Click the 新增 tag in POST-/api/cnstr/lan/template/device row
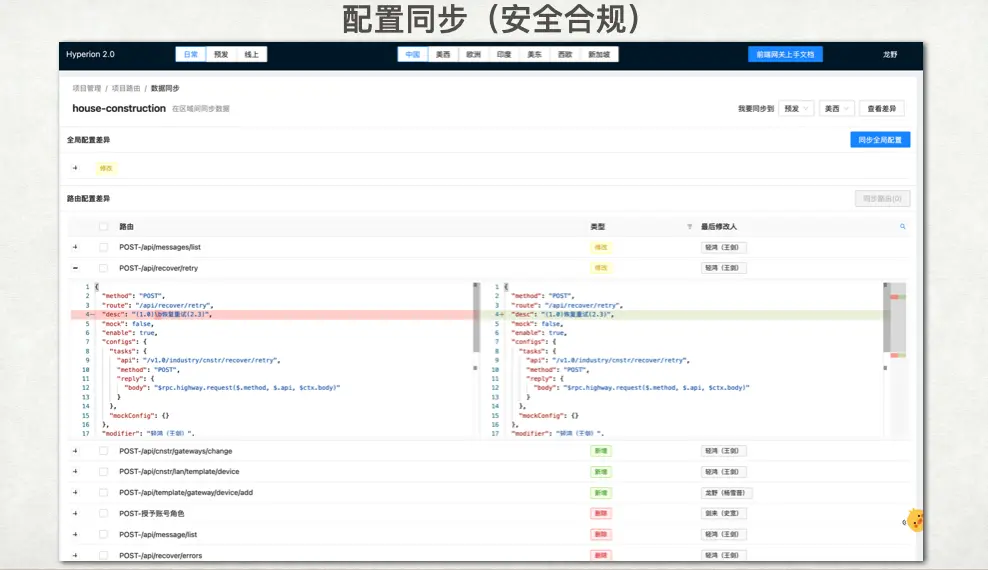988x570 pixels. 601,472
